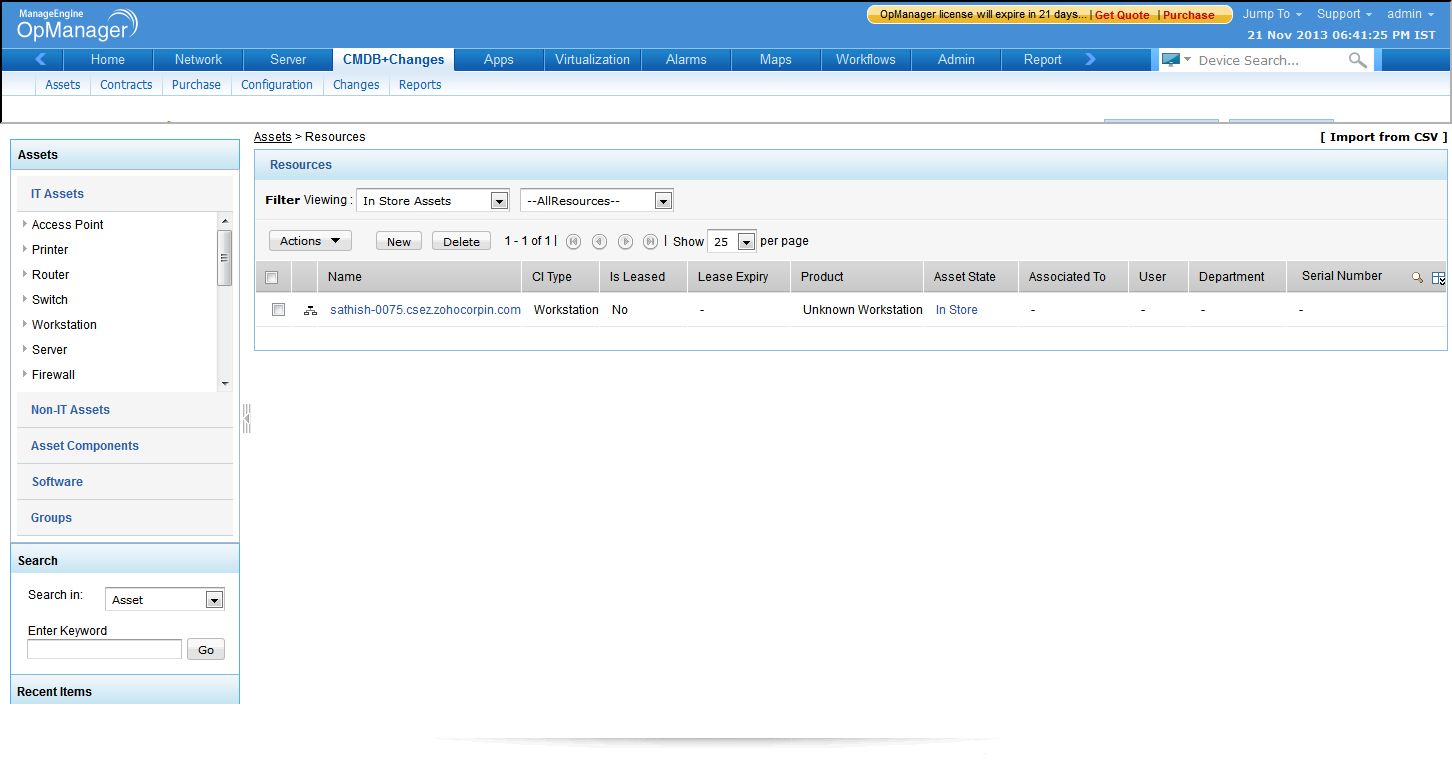This screenshot has height=769, width=1452.
Task: Expand the Printer tree node
Action: click(x=25, y=249)
